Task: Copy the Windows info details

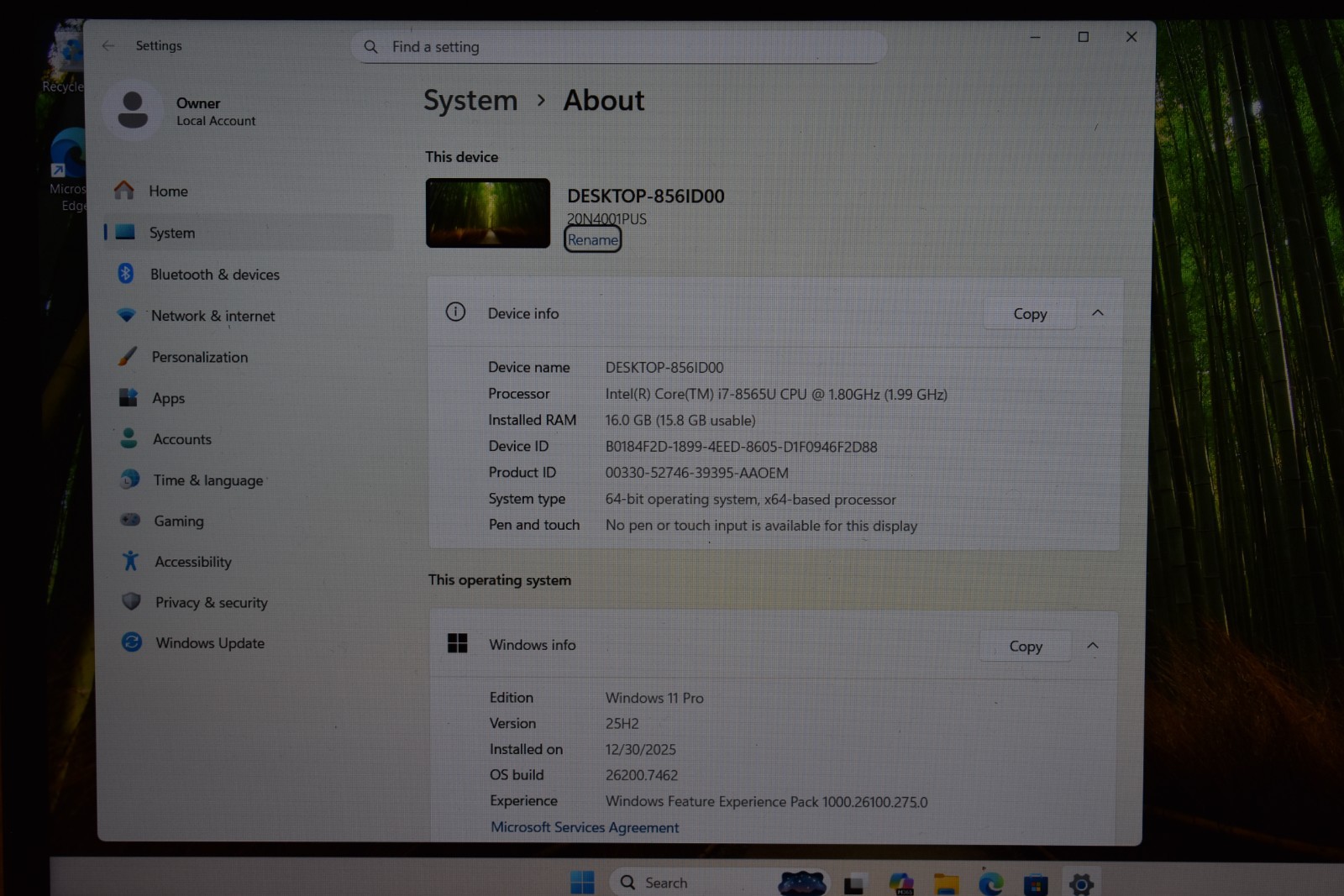Action: coord(1026,646)
